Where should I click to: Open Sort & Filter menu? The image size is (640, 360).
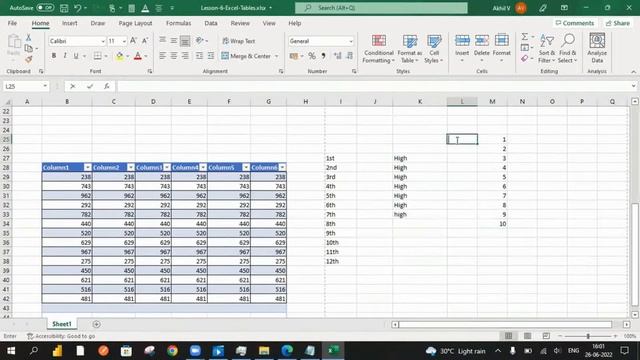click(547, 49)
